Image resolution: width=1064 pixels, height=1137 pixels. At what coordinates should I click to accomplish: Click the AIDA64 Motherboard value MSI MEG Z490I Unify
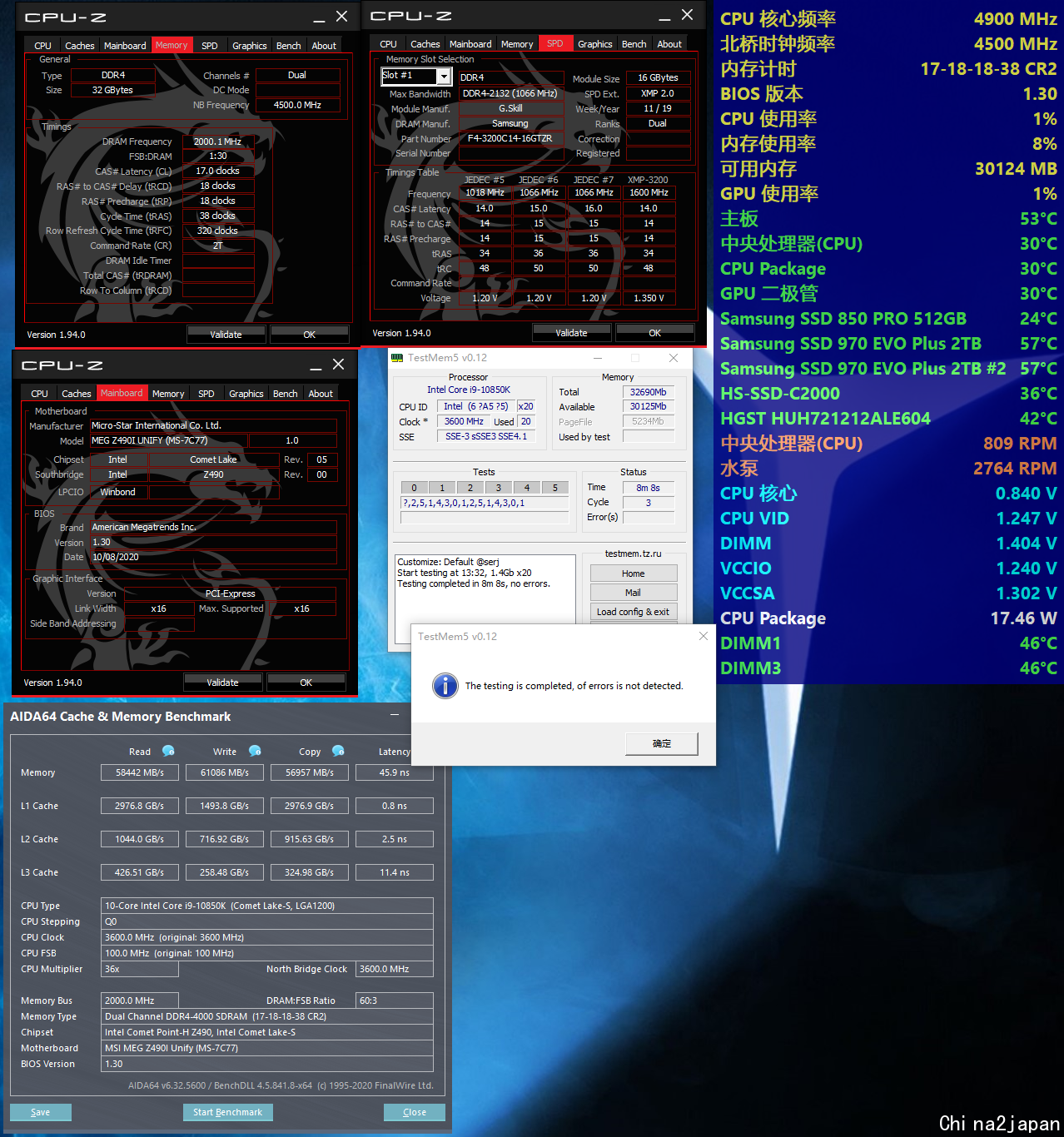pyautogui.click(x=267, y=1048)
